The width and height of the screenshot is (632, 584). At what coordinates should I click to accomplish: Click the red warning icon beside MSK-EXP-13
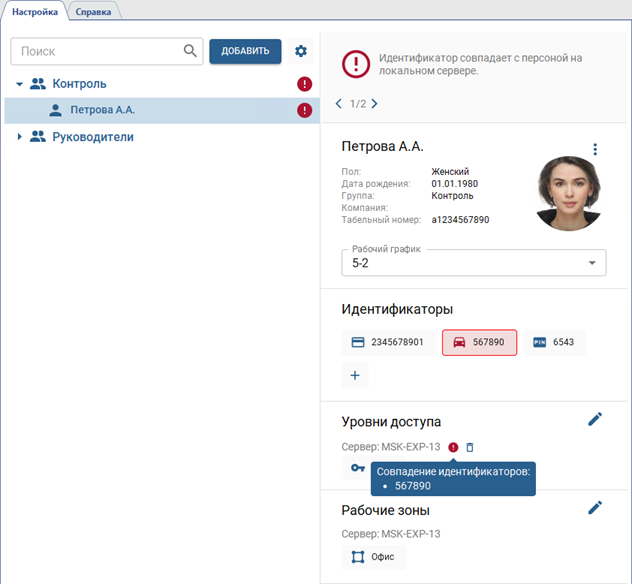(453, 447)
